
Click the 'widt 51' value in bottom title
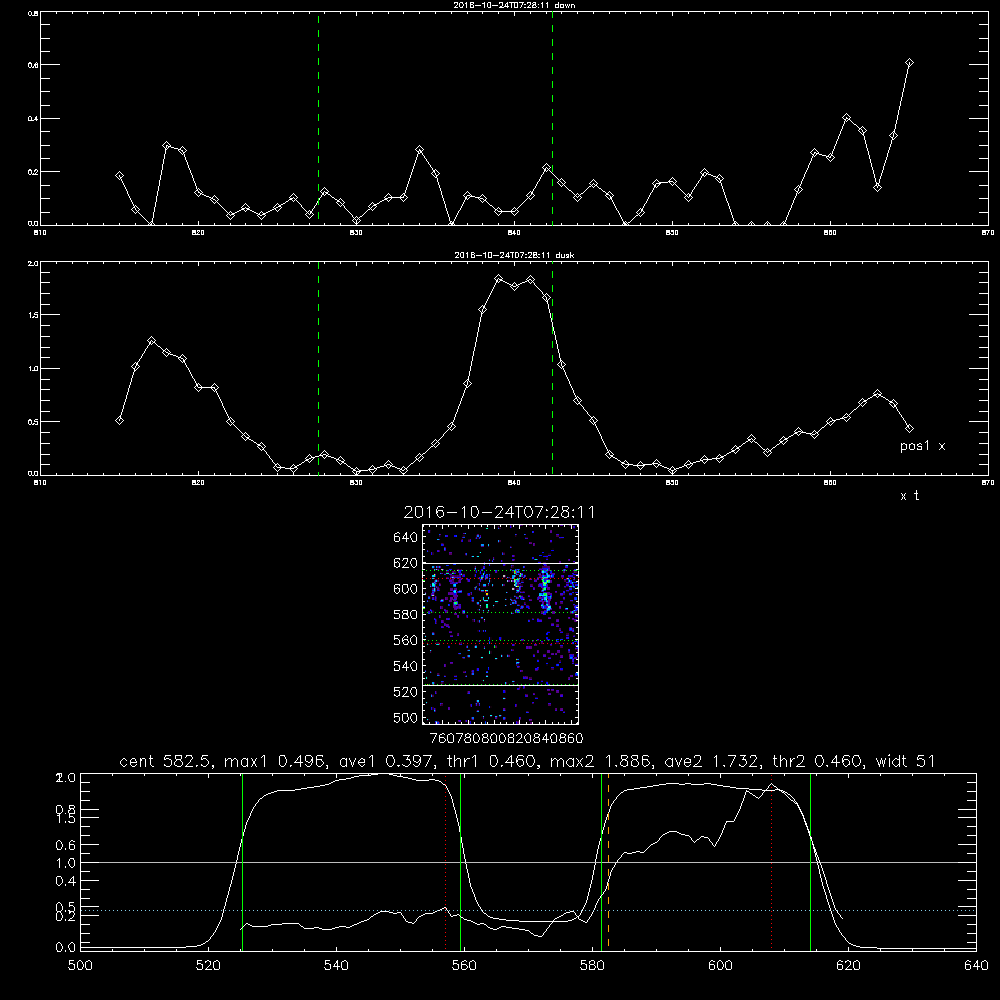pos(905,761)
